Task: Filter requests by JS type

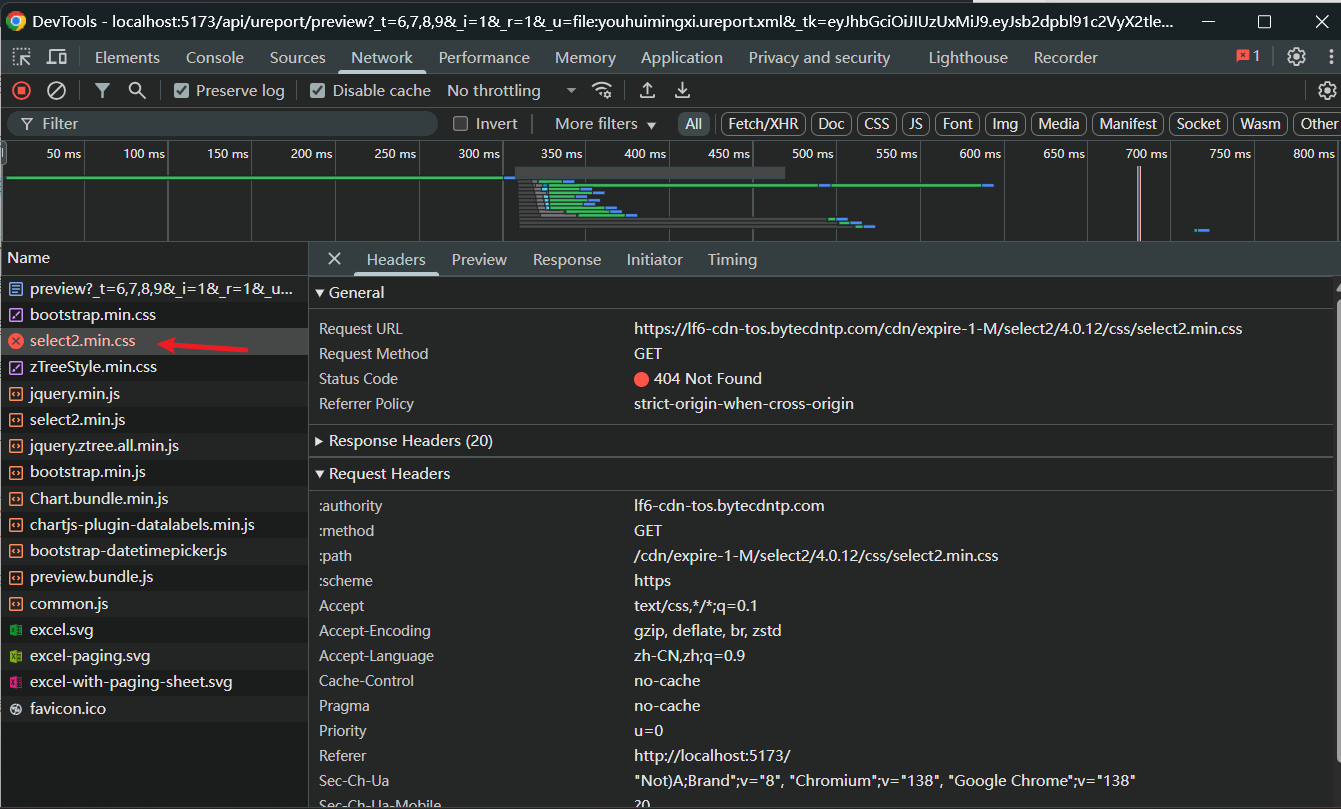Action: pyautogui.click(x=915, y=124)
